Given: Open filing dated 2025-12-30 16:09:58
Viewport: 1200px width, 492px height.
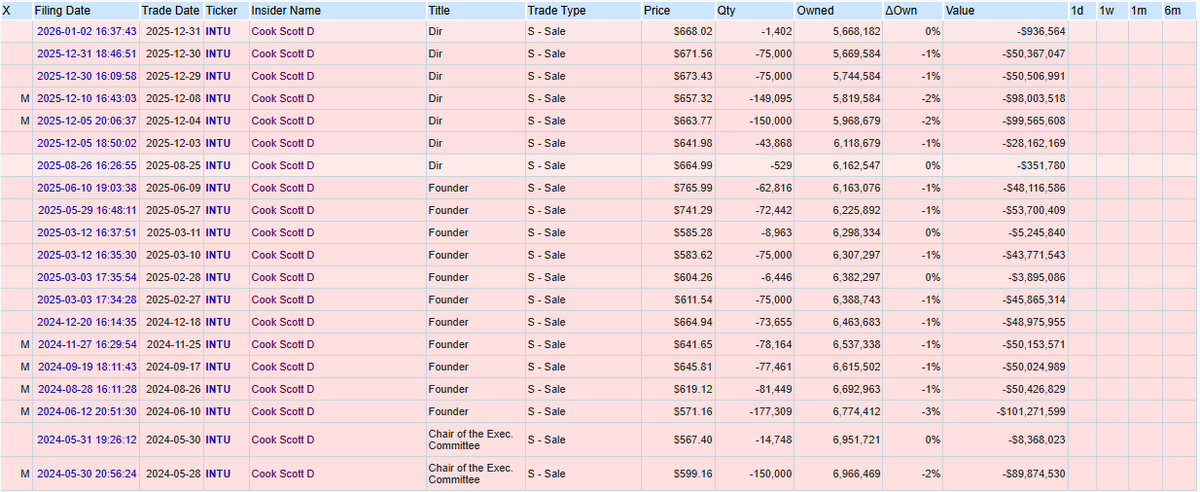Looking at the screenshot, I should tap(87, 76).
